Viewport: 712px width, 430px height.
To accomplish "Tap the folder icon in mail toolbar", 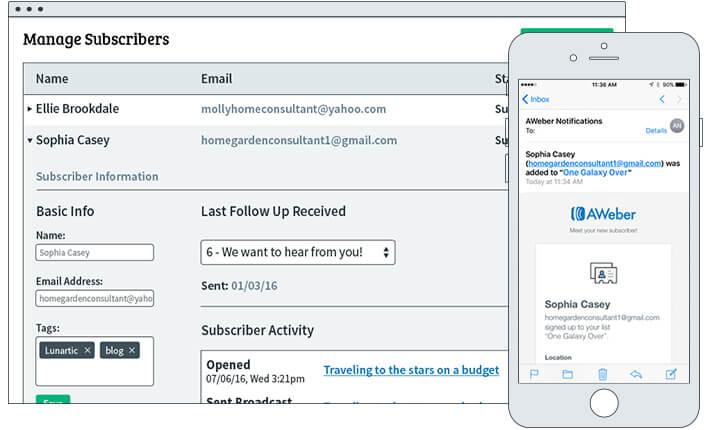I will [568, 374].
